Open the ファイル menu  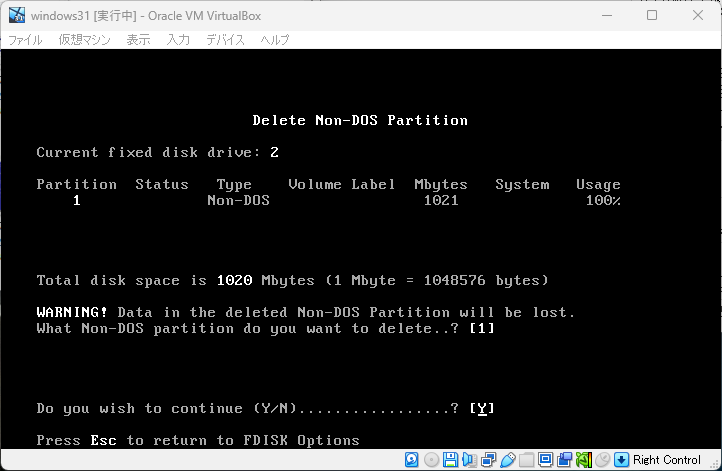25,40
